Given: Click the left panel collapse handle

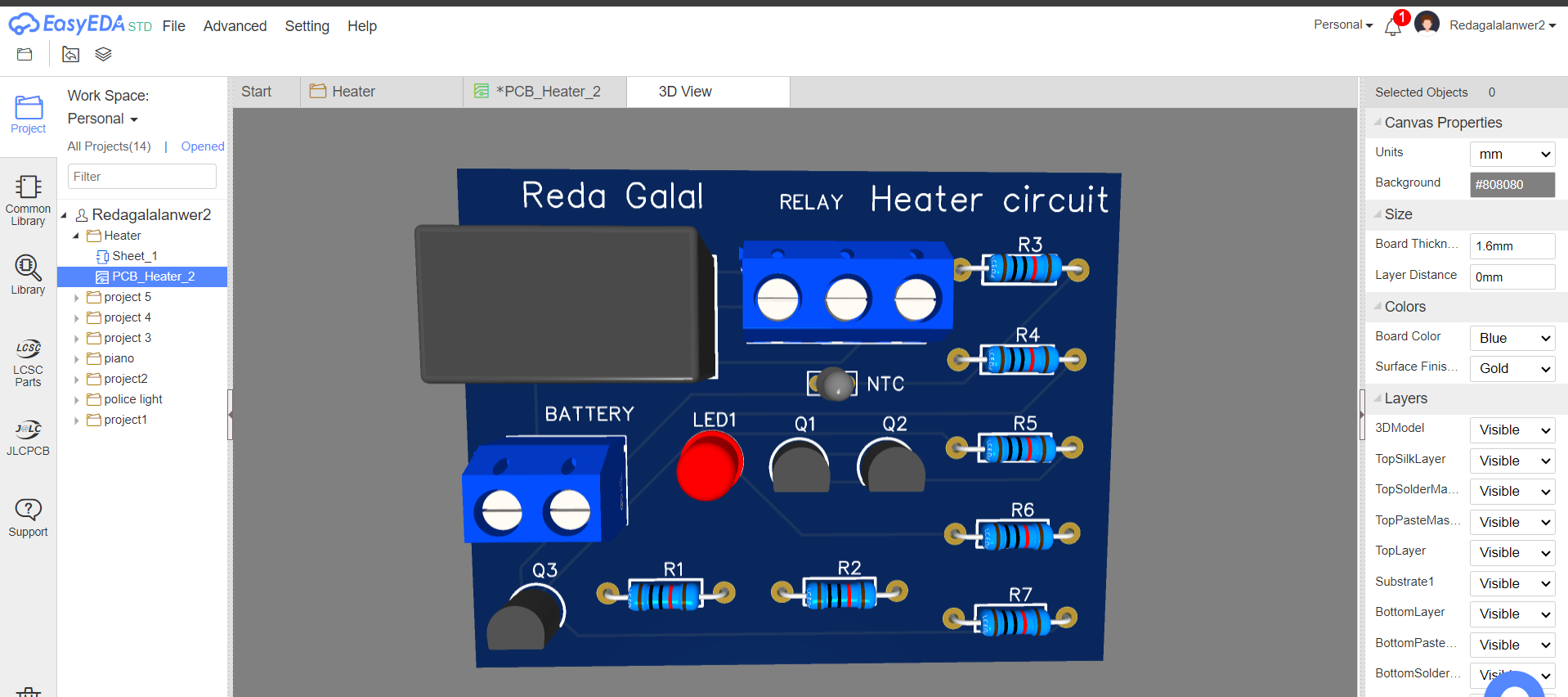Looking at the screenshot, I should (x=231, y=415).
